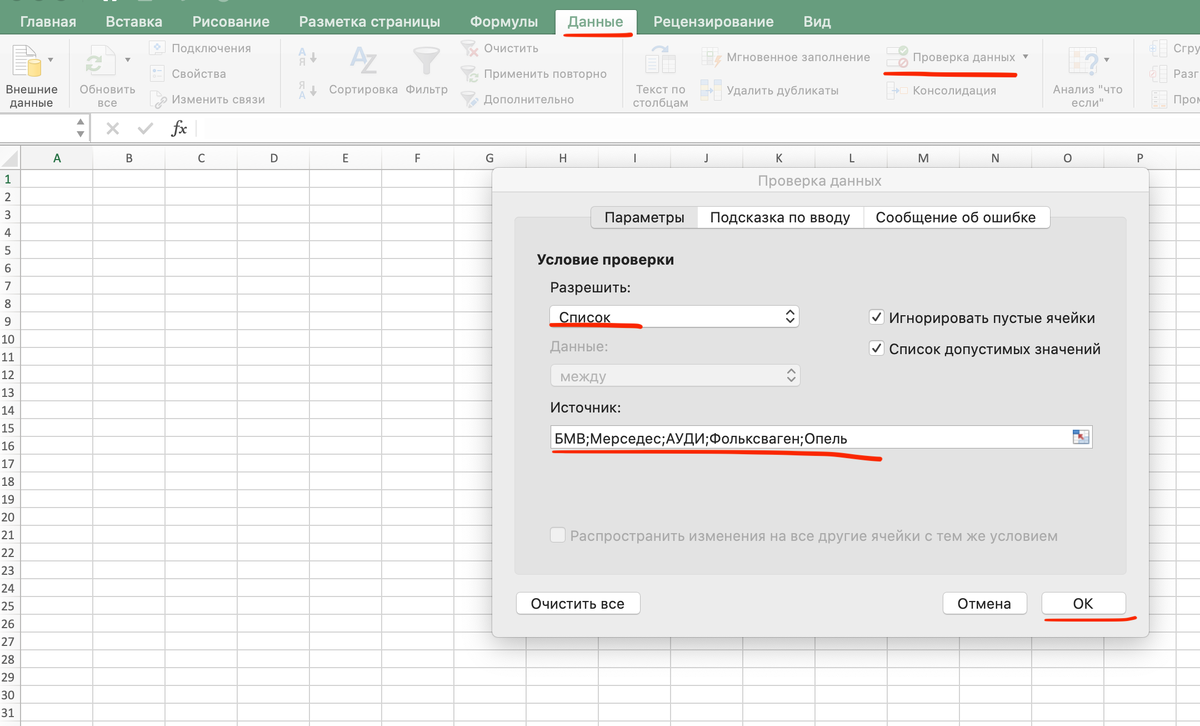
Task: Switch to Вид ribbon tab
Action: 817,21
